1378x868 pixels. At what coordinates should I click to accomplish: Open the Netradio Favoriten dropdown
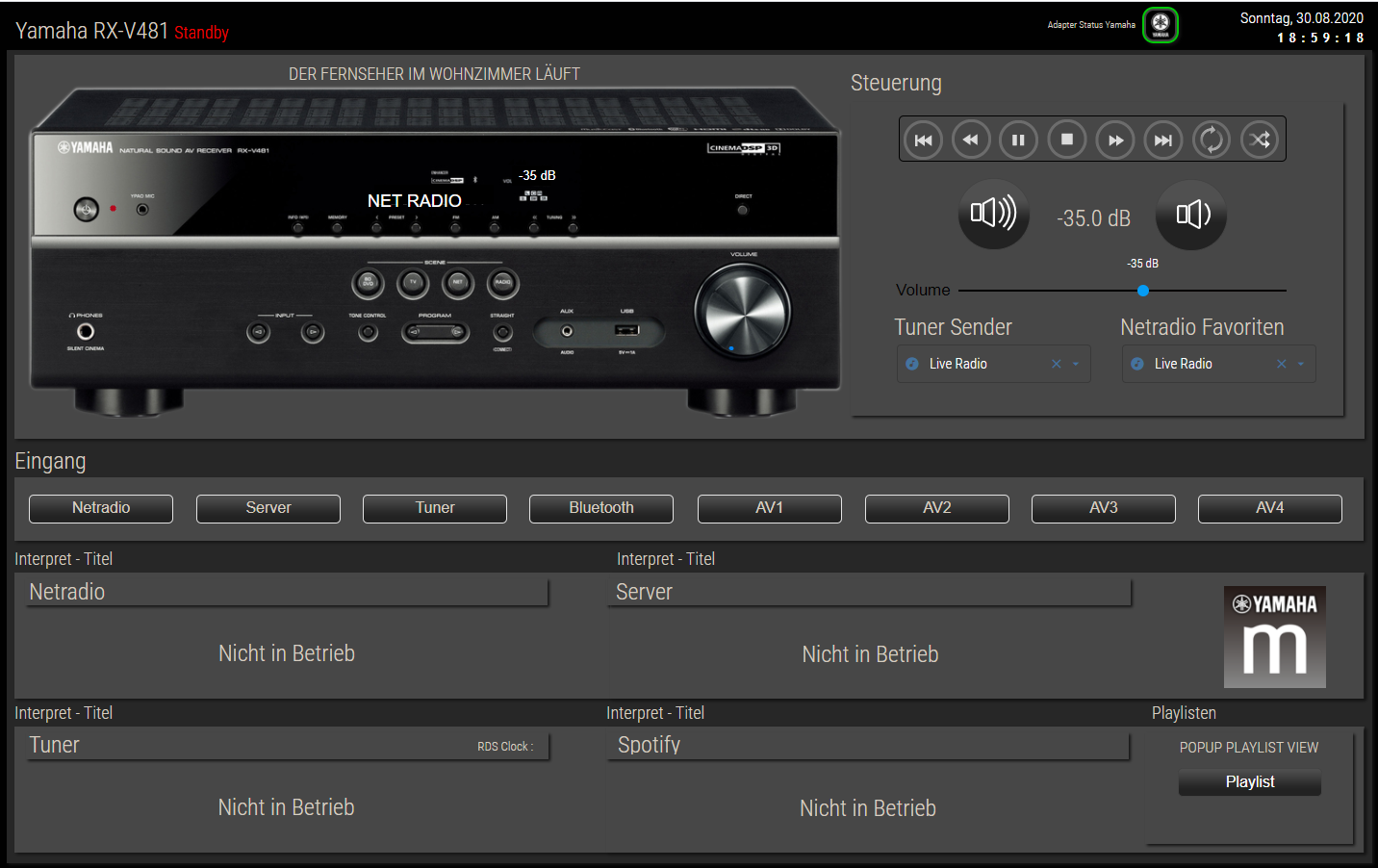click(1301, 364)
